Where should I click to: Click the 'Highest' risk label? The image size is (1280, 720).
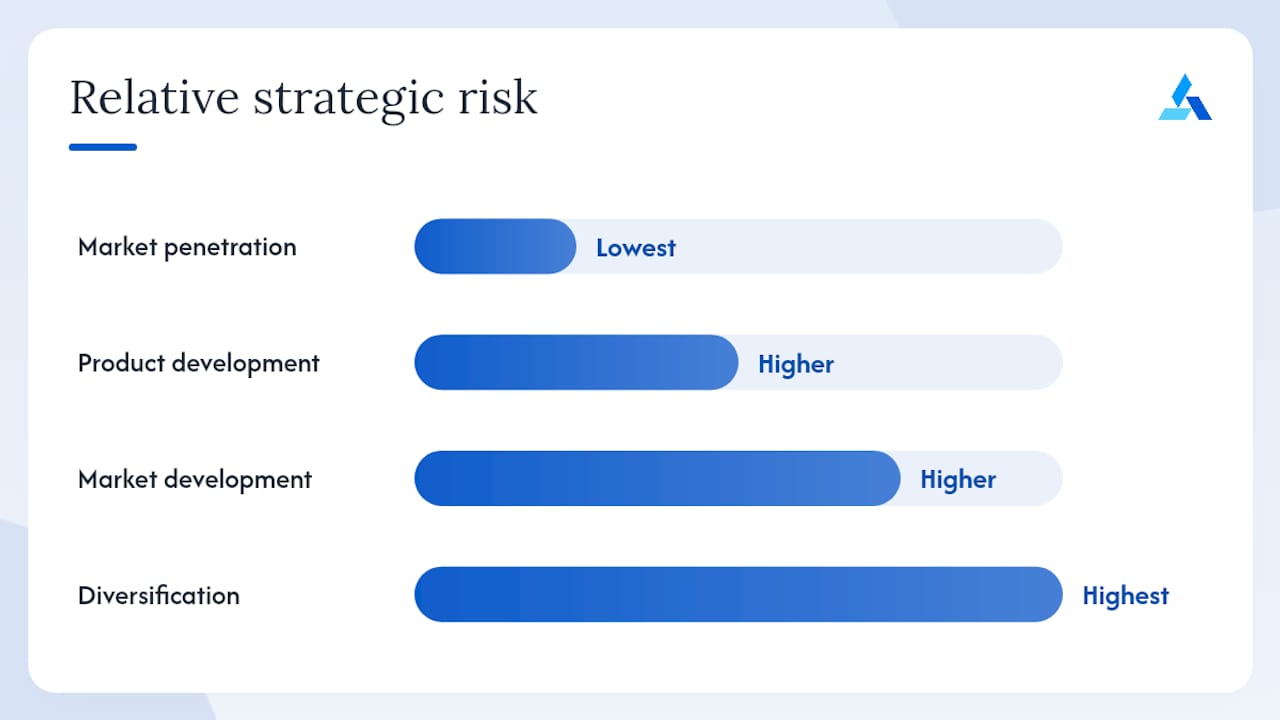coord(1126,596)
